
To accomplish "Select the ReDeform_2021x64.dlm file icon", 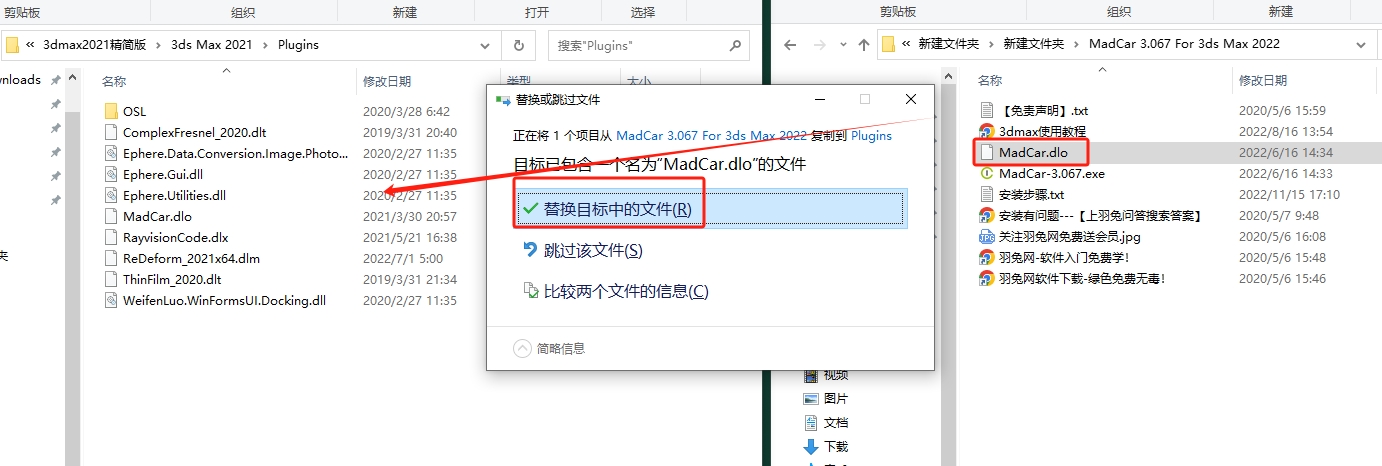I will coord(111,258).
